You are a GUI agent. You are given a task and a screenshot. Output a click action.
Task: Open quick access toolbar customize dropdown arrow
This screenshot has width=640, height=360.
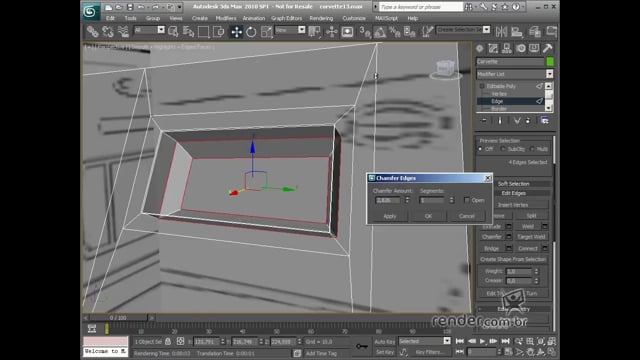tap(179, 7)
